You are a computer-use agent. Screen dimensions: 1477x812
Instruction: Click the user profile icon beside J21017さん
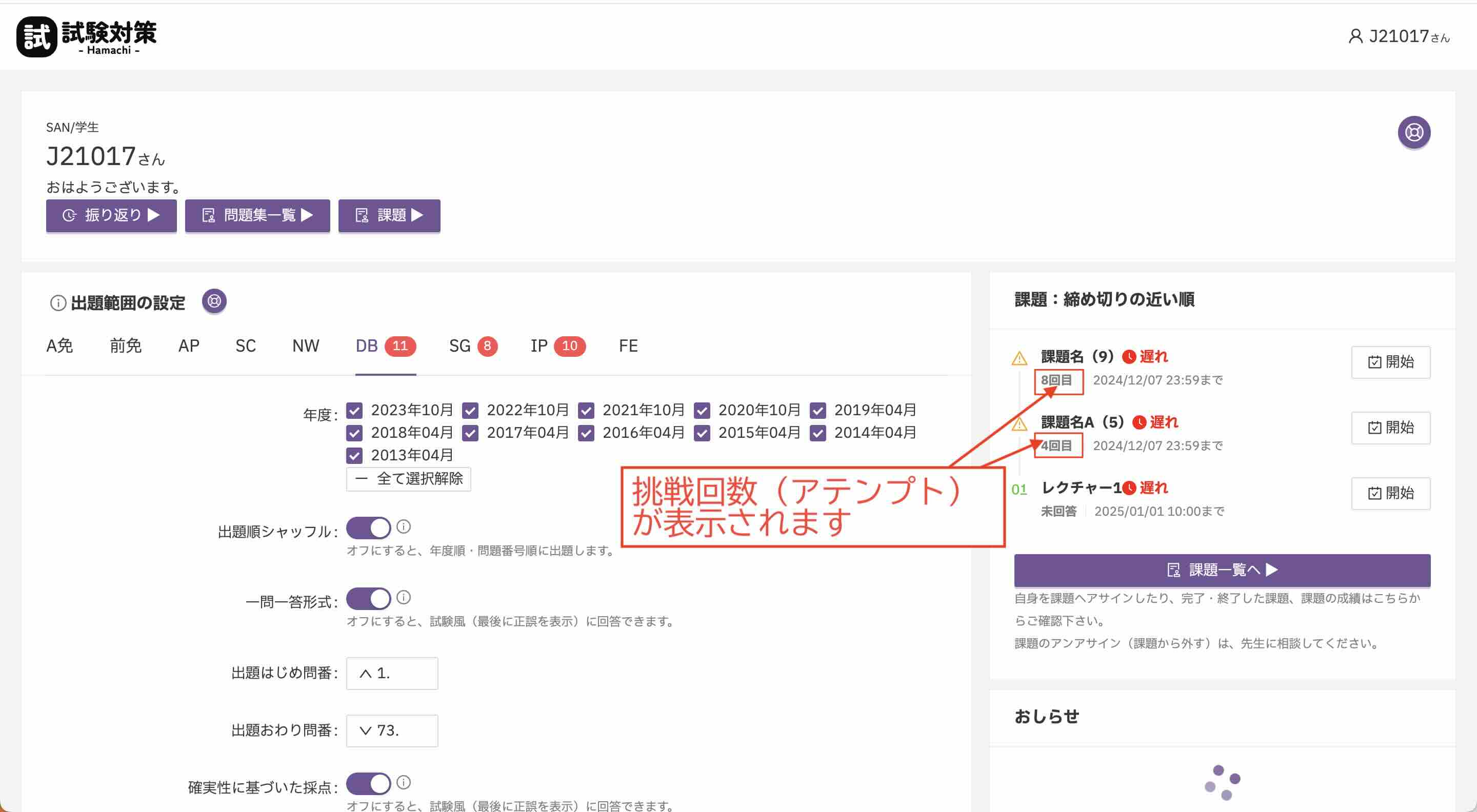click(1356, 36)
